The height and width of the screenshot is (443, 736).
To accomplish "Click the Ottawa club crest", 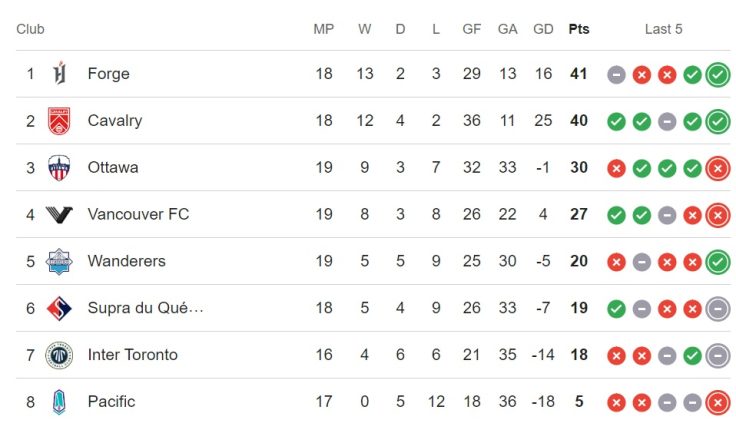I will pyautogui.click(x=59, y=168).
